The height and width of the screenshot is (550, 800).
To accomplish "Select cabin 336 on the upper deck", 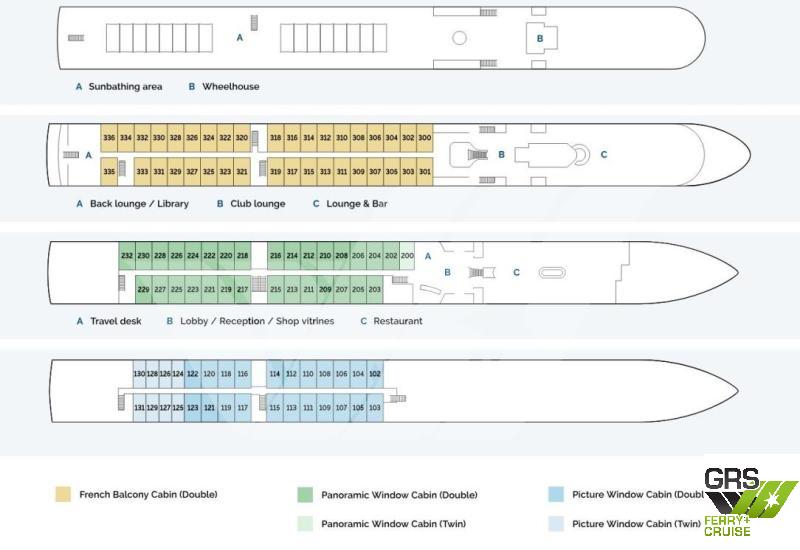I will click(109, 138).
